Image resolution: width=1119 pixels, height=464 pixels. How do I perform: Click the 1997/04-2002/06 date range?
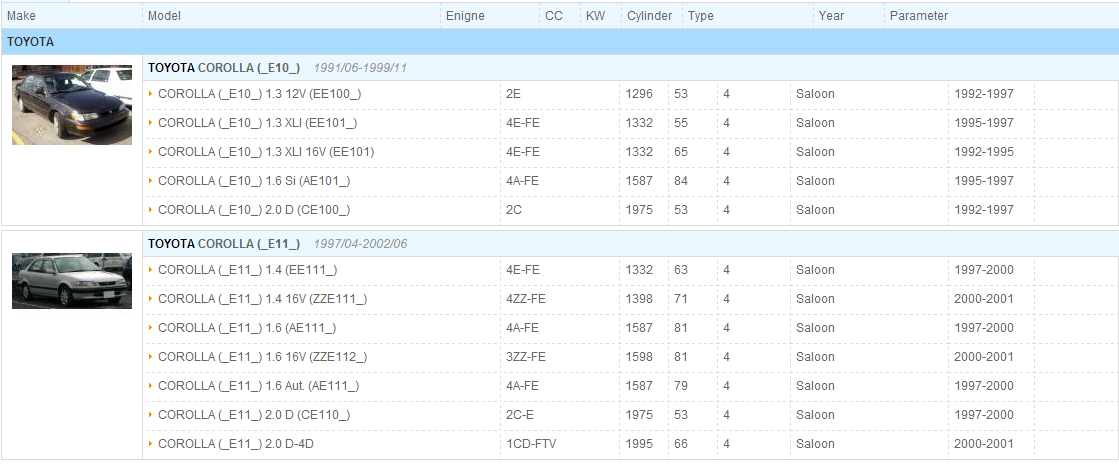click(360, 243)
